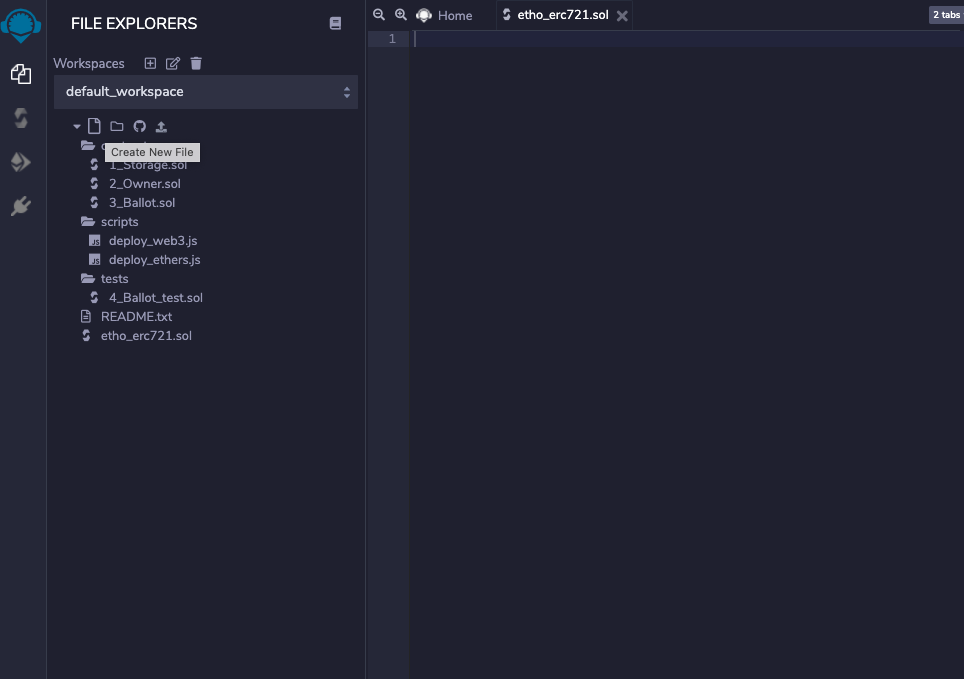The width and height of the screenshot is (964, 679).
Task: Click Solidity icon in etho_erc721.sol tab
Action: click(x=507, y=15)
